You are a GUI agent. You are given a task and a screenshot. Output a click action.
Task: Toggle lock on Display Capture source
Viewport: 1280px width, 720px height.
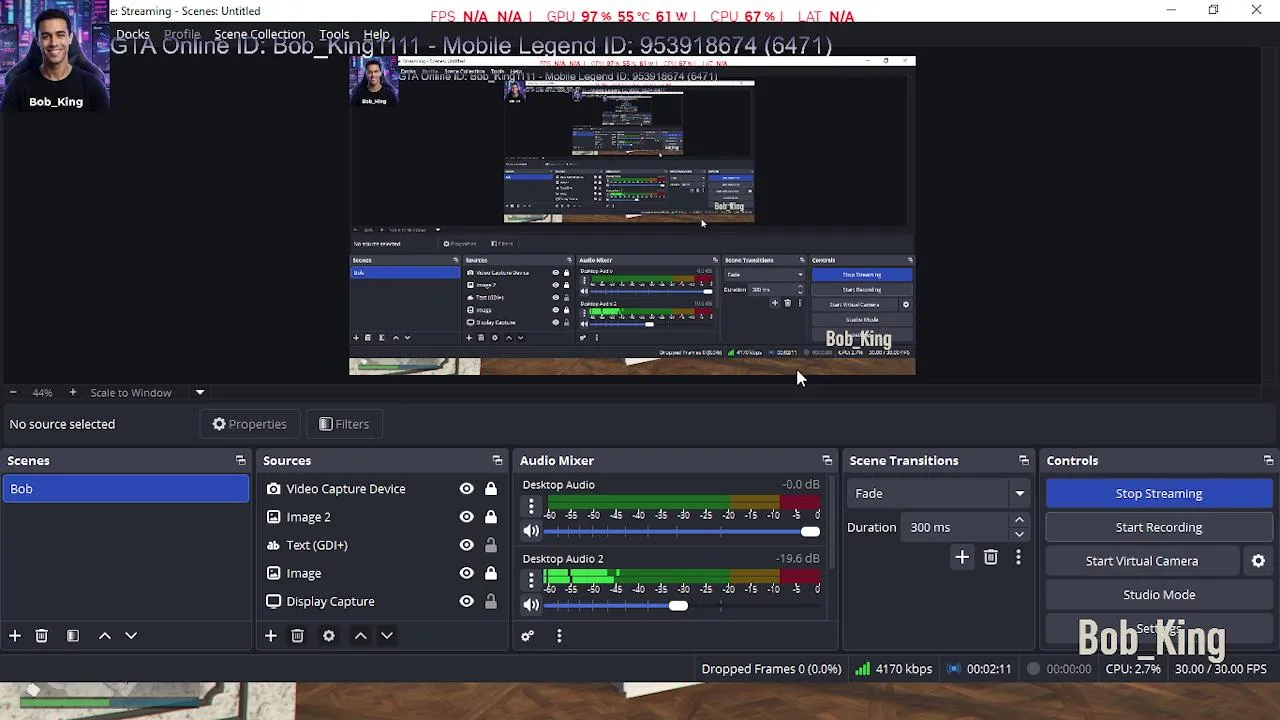(491, 601)
